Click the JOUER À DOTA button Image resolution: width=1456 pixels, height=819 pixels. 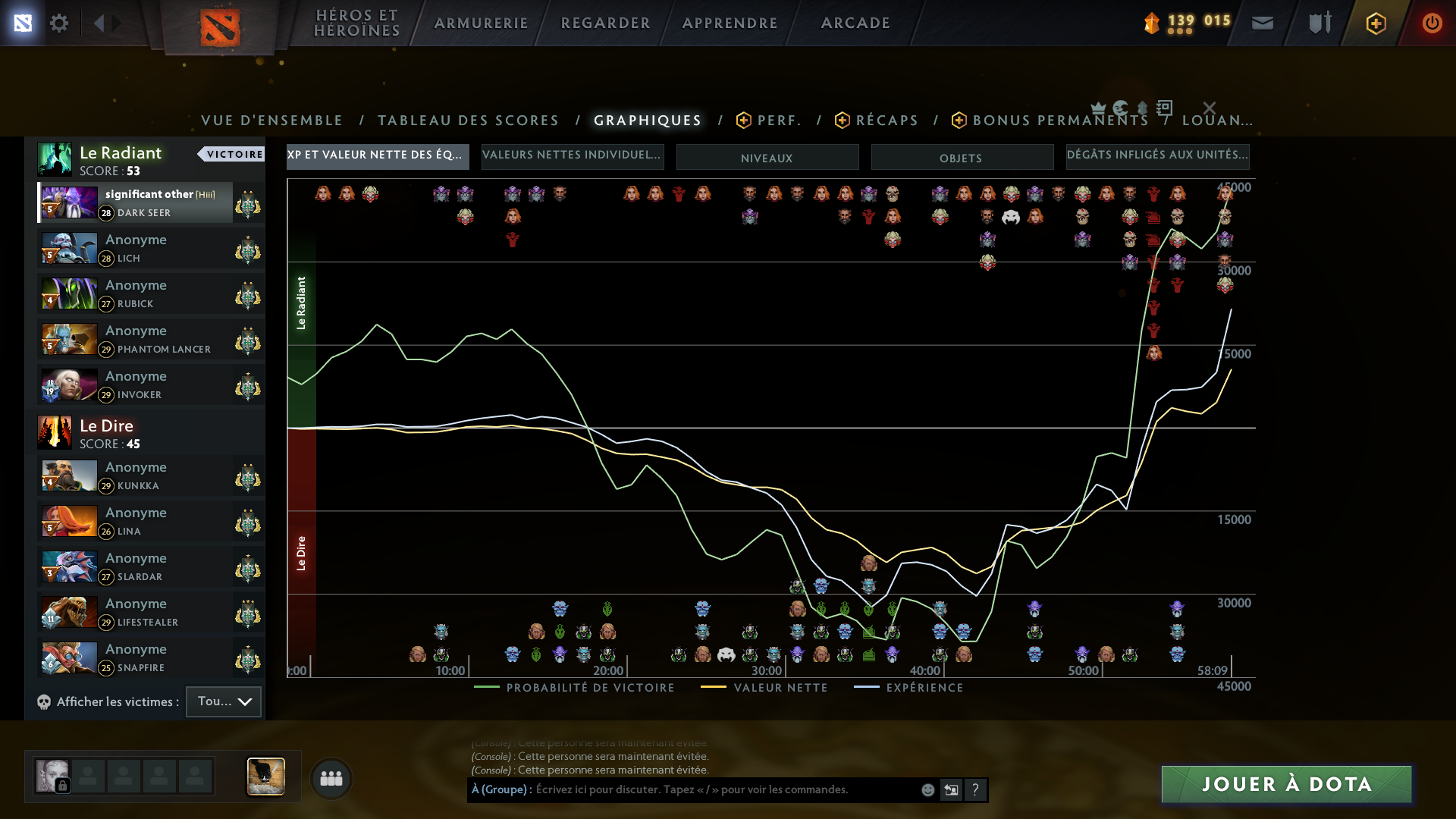coord(1287,784)
